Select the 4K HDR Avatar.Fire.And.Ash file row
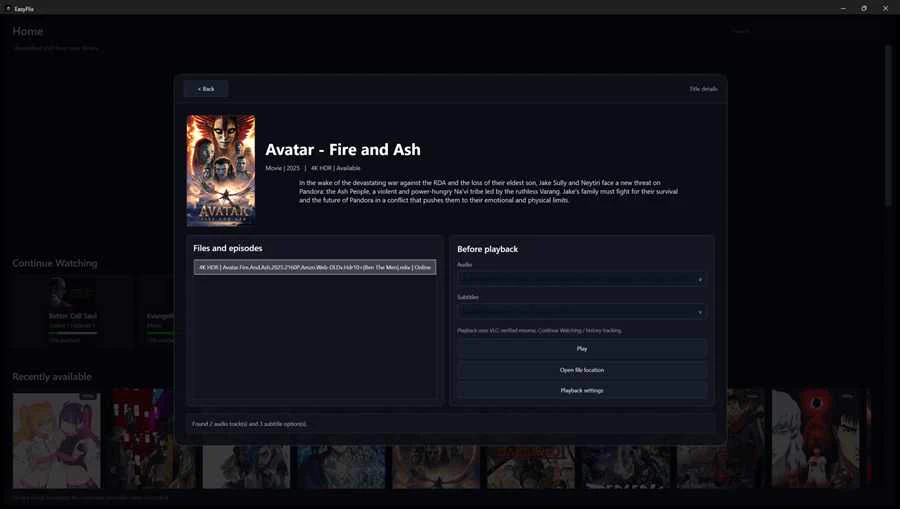The height and width of the screenshot is (509, 900). click(x=315, y=267)
